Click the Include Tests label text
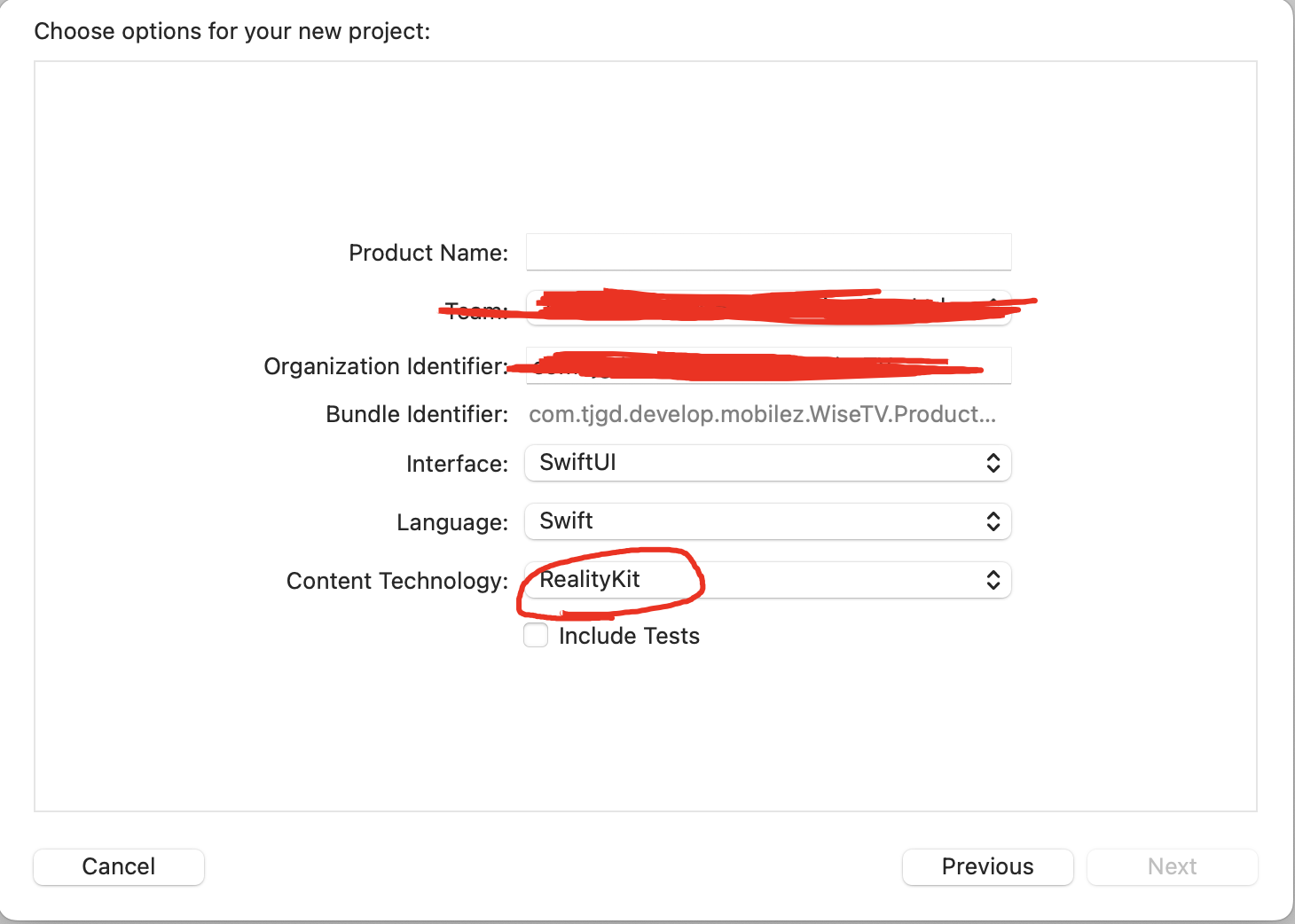Screen dimensions: 1295x924 click(629, 636)
